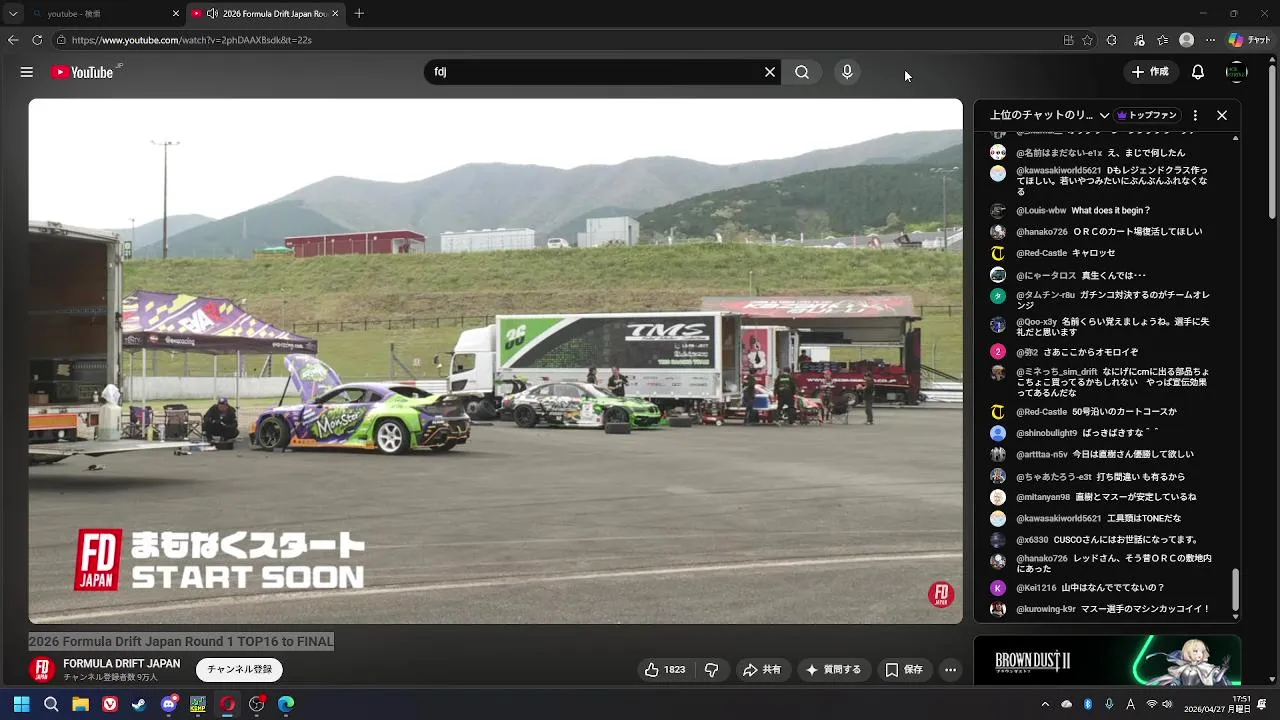Open the Copilot チャット sidebar button

[x=1250, y=40]
